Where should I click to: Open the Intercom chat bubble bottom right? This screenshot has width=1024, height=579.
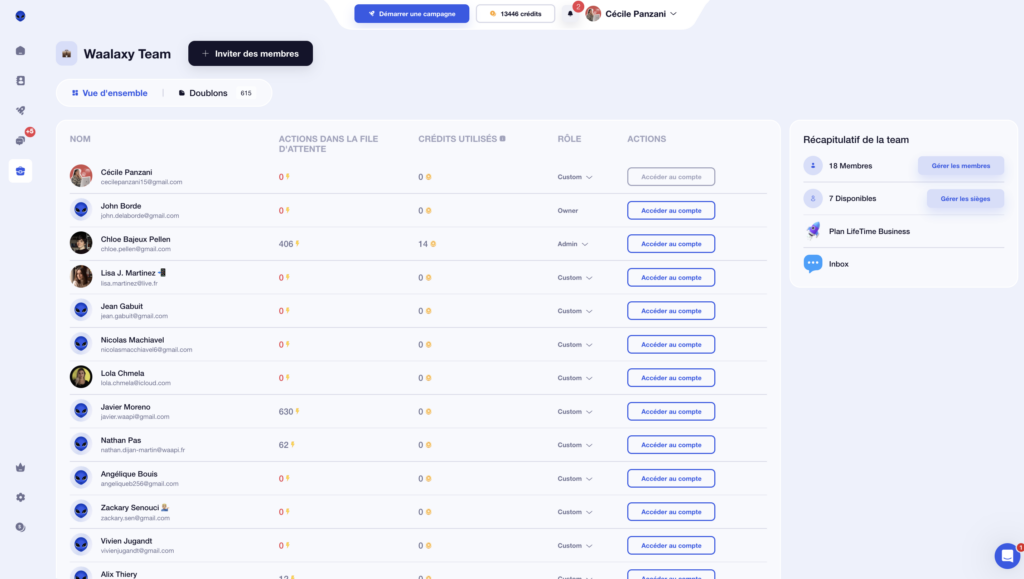[1006, 556]
